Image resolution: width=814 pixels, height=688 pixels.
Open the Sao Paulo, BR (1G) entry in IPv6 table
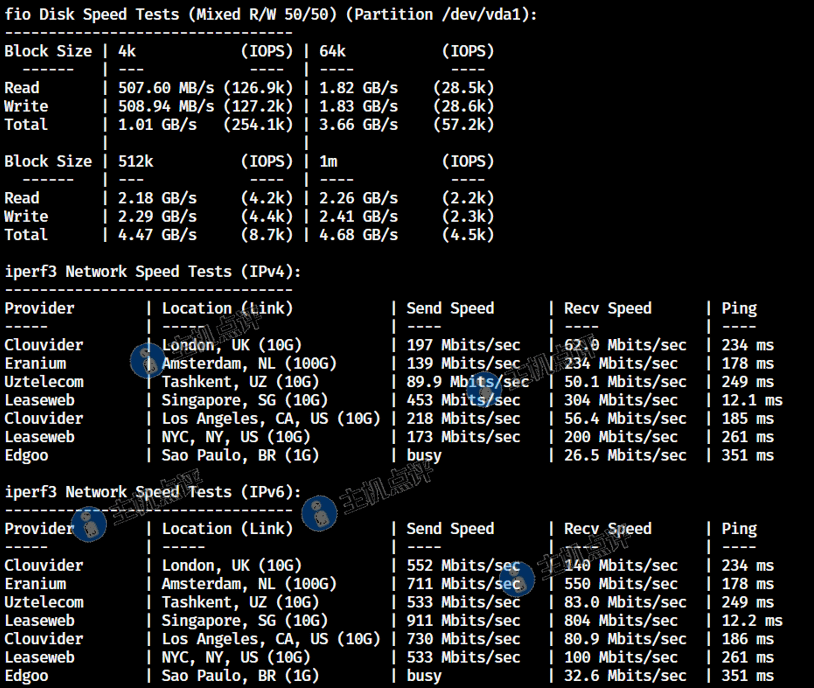(x=240, y=676)
